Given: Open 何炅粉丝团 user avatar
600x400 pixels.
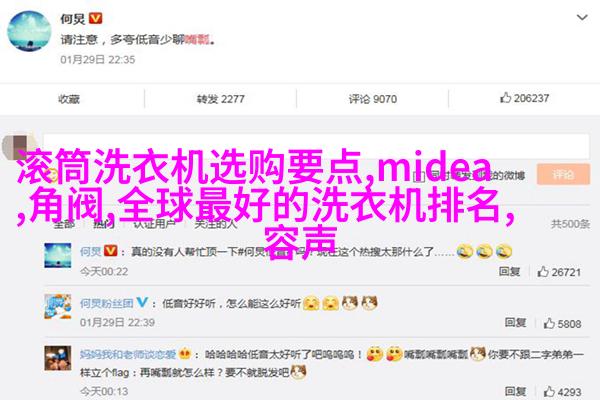Looking at the screenshot, I should (x=58, y=307).
